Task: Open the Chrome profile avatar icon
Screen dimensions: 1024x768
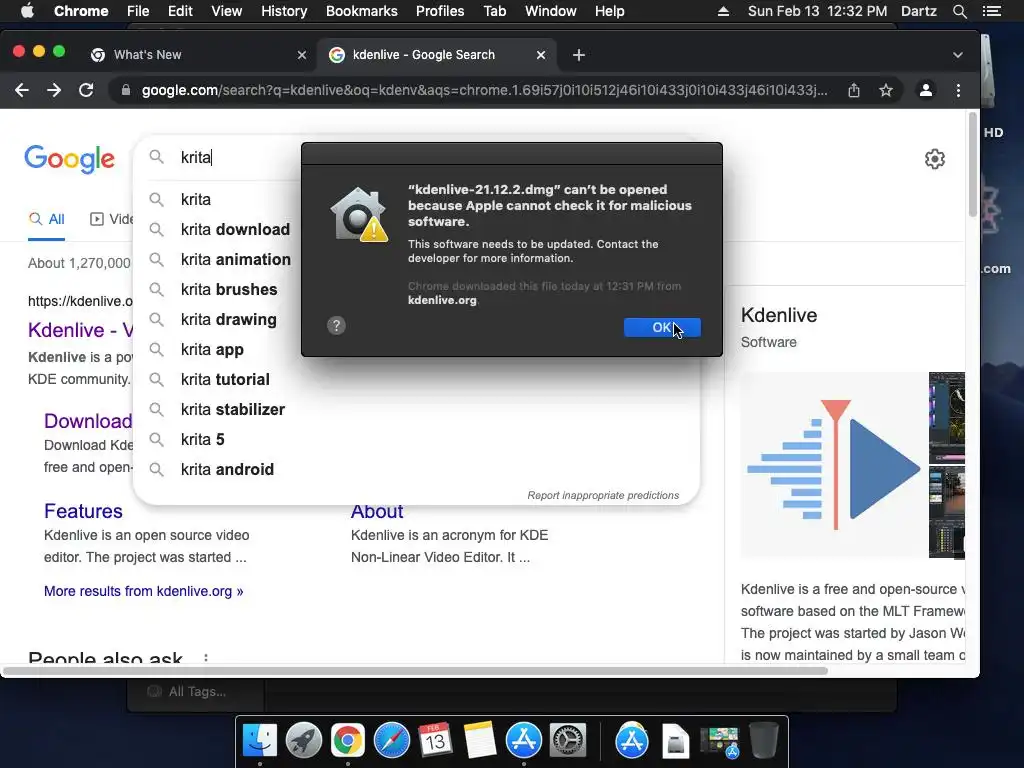Action: click(x=925, y=90)
